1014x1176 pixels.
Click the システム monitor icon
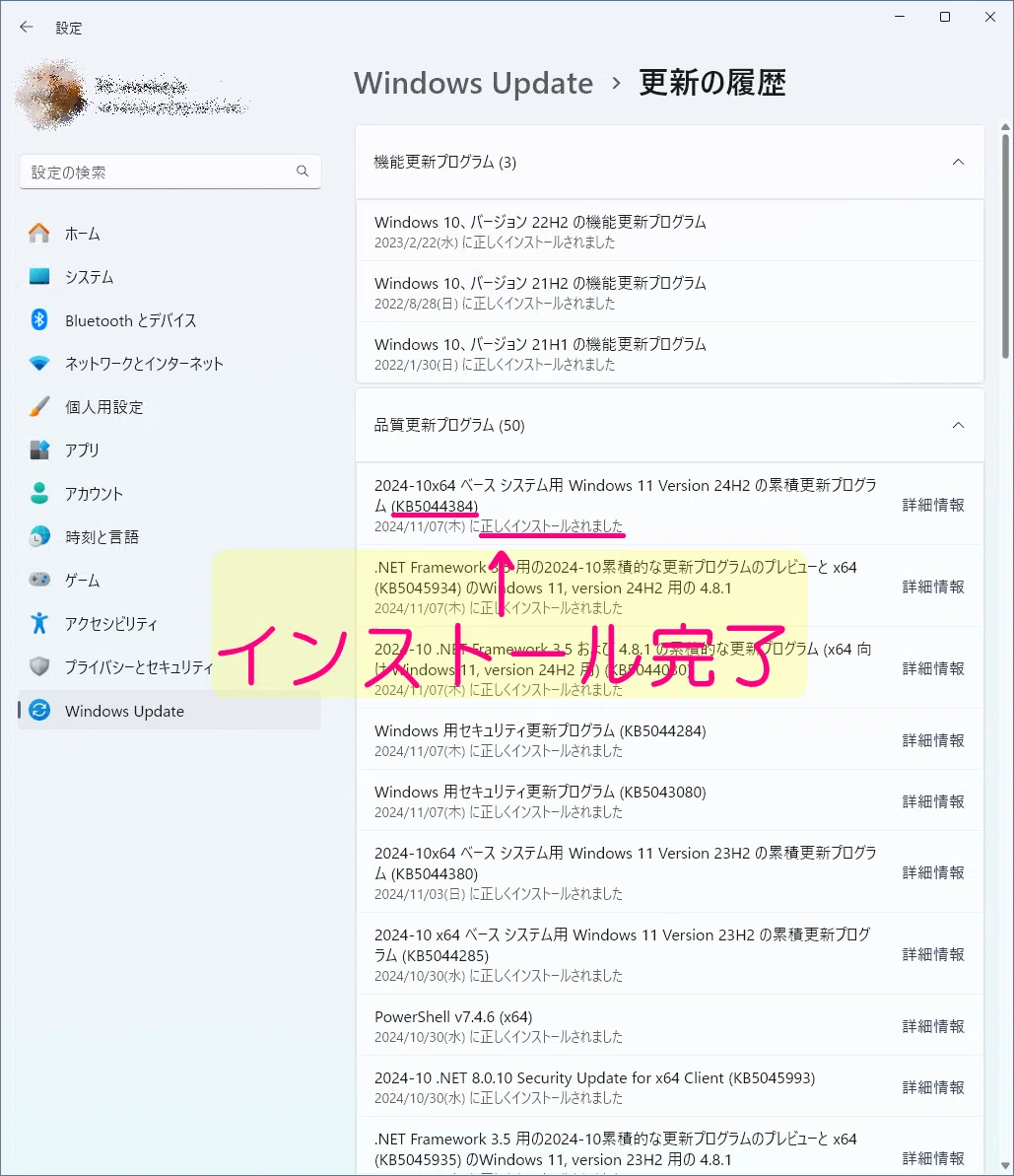pyautogui.click(x=39, y=277)
